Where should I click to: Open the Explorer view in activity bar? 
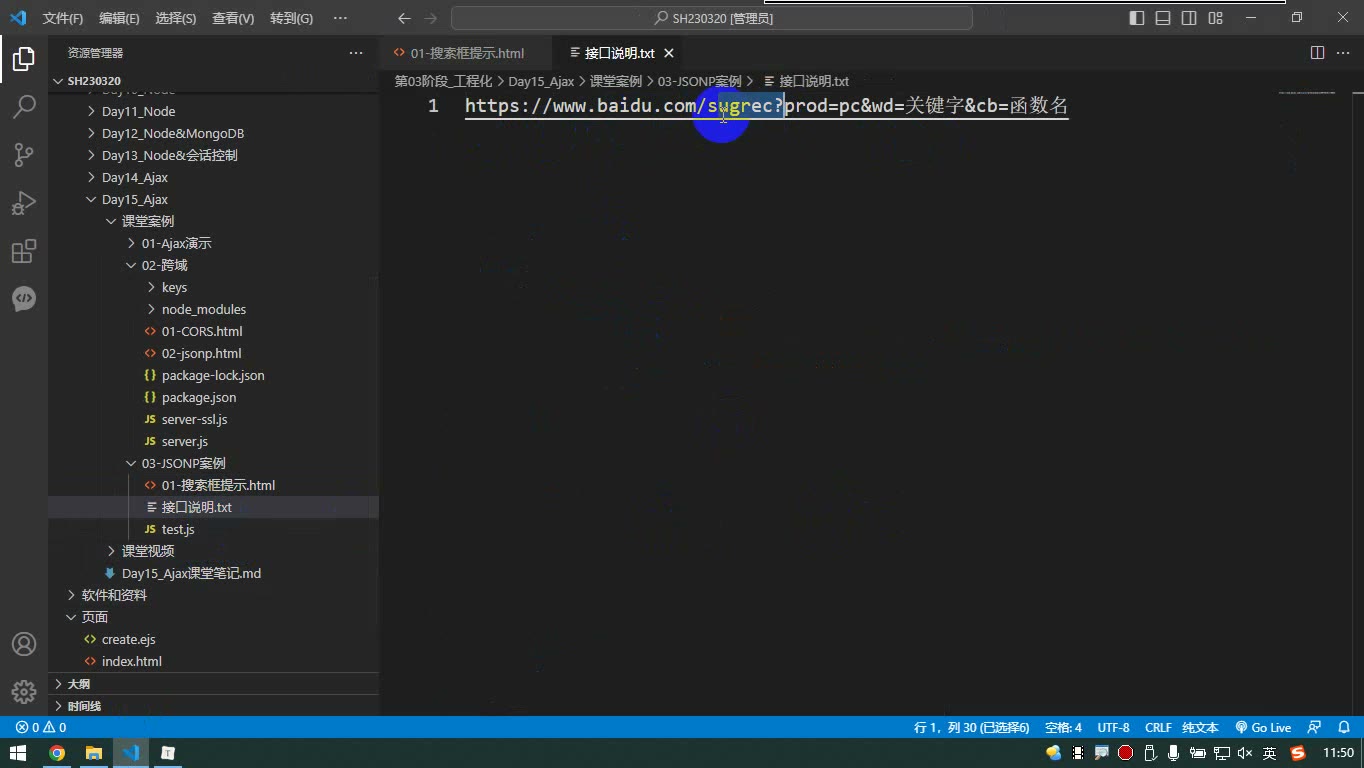pos(24,59)
